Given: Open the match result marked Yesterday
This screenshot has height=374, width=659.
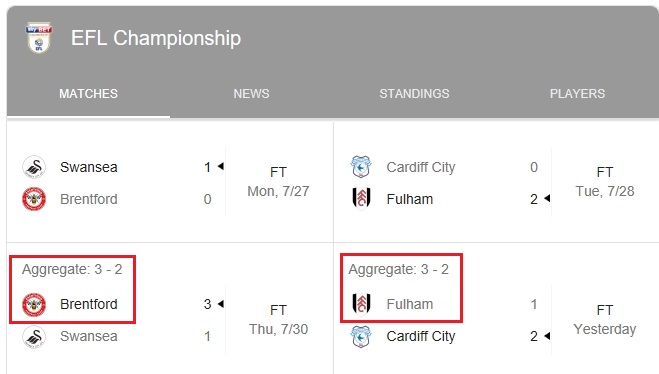Looking at the screenshot, I should click(x=496, y=308).
